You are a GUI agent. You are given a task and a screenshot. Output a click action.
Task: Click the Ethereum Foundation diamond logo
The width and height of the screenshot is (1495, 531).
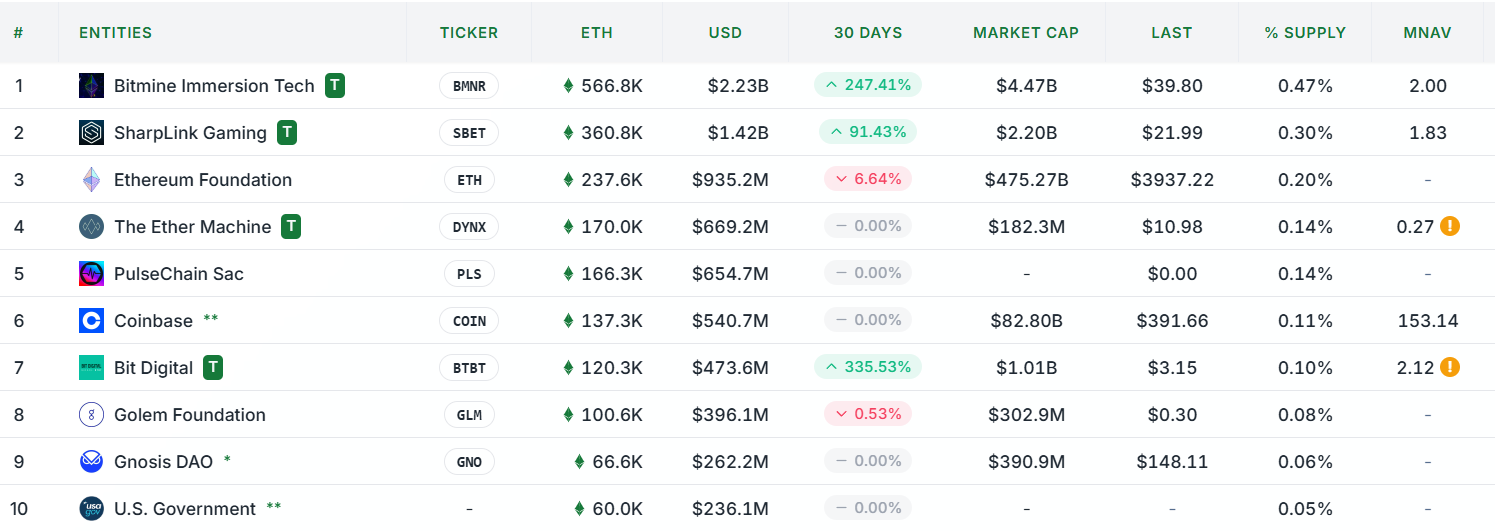tap(91, 180)
